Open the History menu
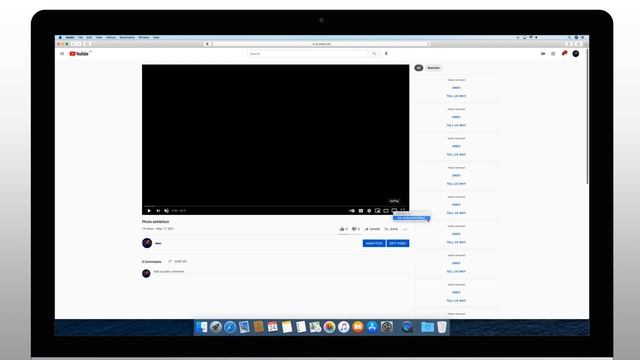This screenshot has height=360, width=640. (111, 38)
